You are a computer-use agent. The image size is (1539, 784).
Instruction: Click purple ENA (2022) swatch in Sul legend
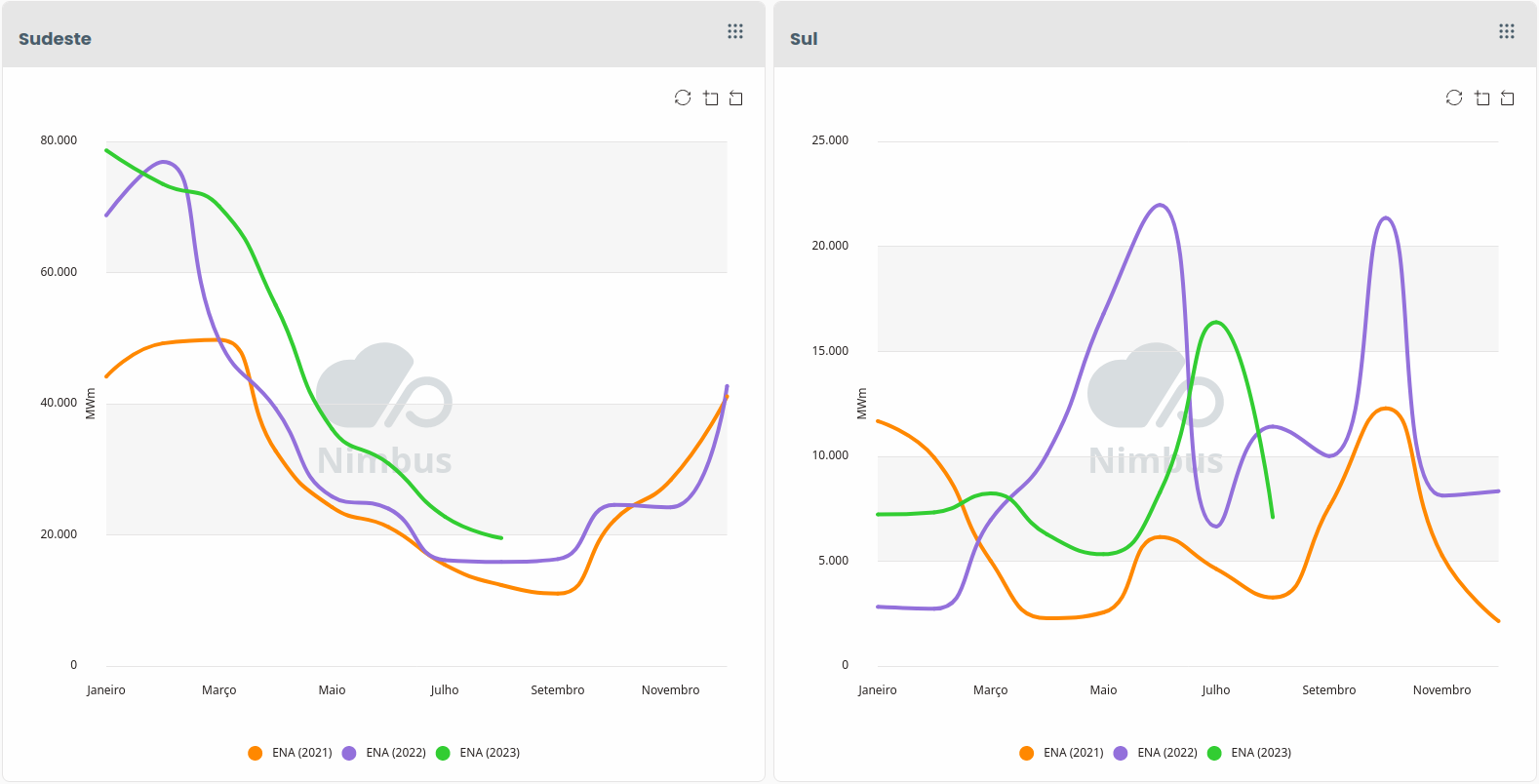[x=1121, y=753]
